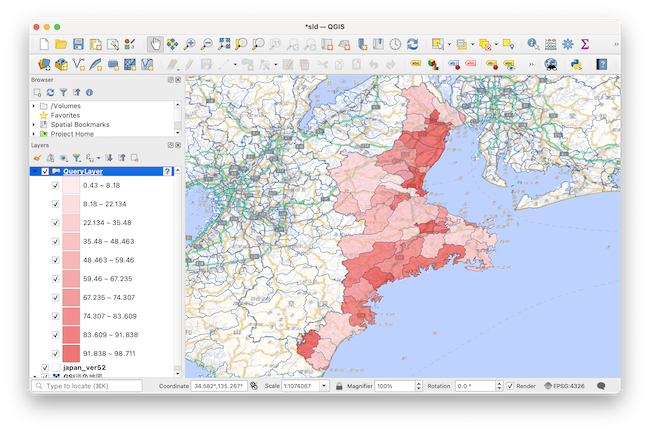This screenshot has height=432, width=650.
Task: Expand the Project Home tree item
Action: tap(34, 134)
